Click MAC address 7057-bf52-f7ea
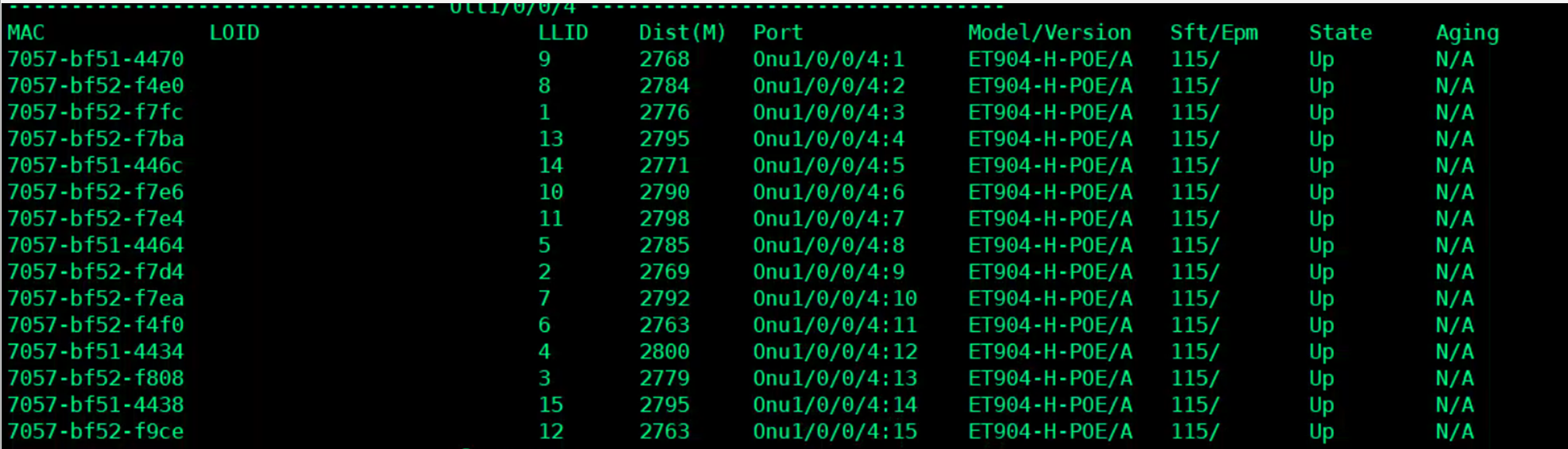This screenshot has width=1568, height=449. pos(95,299)
